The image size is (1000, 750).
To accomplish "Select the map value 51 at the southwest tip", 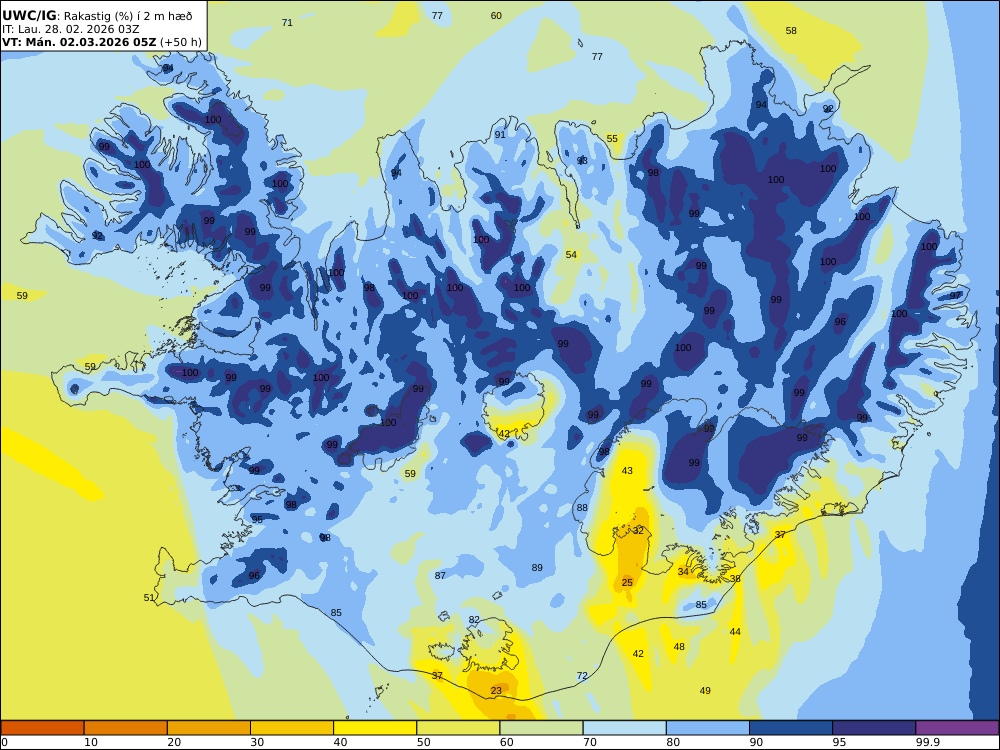I will coord(149,598).
